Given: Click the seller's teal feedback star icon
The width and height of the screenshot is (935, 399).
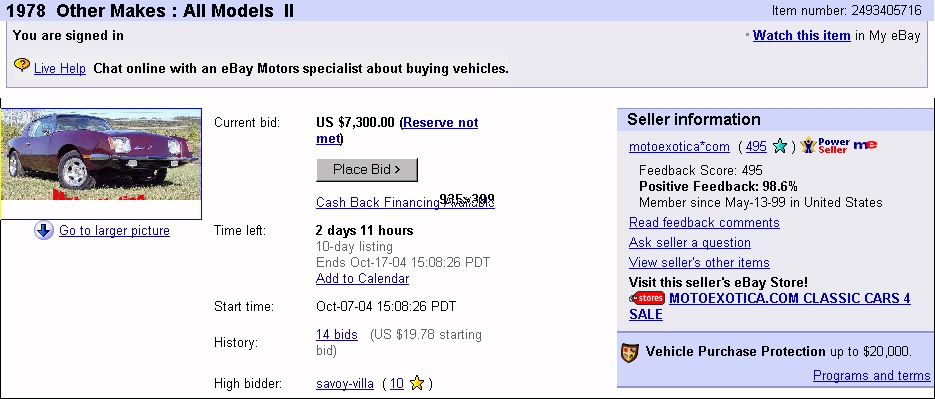Looking at the screenshot, I should point(779,146).
